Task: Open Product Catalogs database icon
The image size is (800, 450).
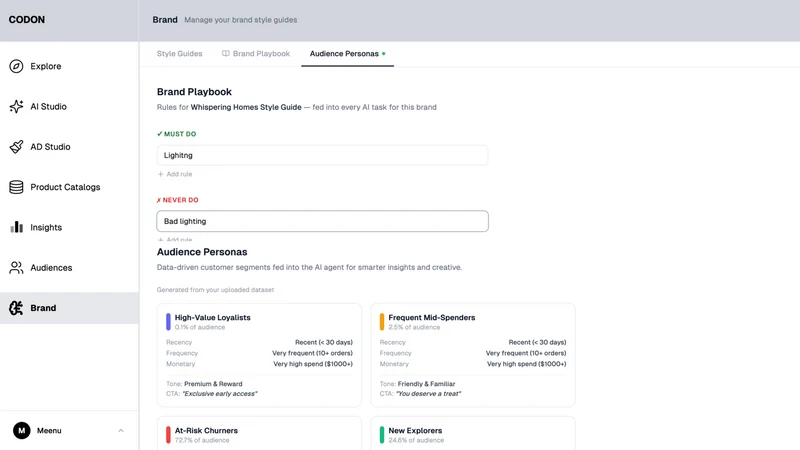Action: click(x=16, y=187)
